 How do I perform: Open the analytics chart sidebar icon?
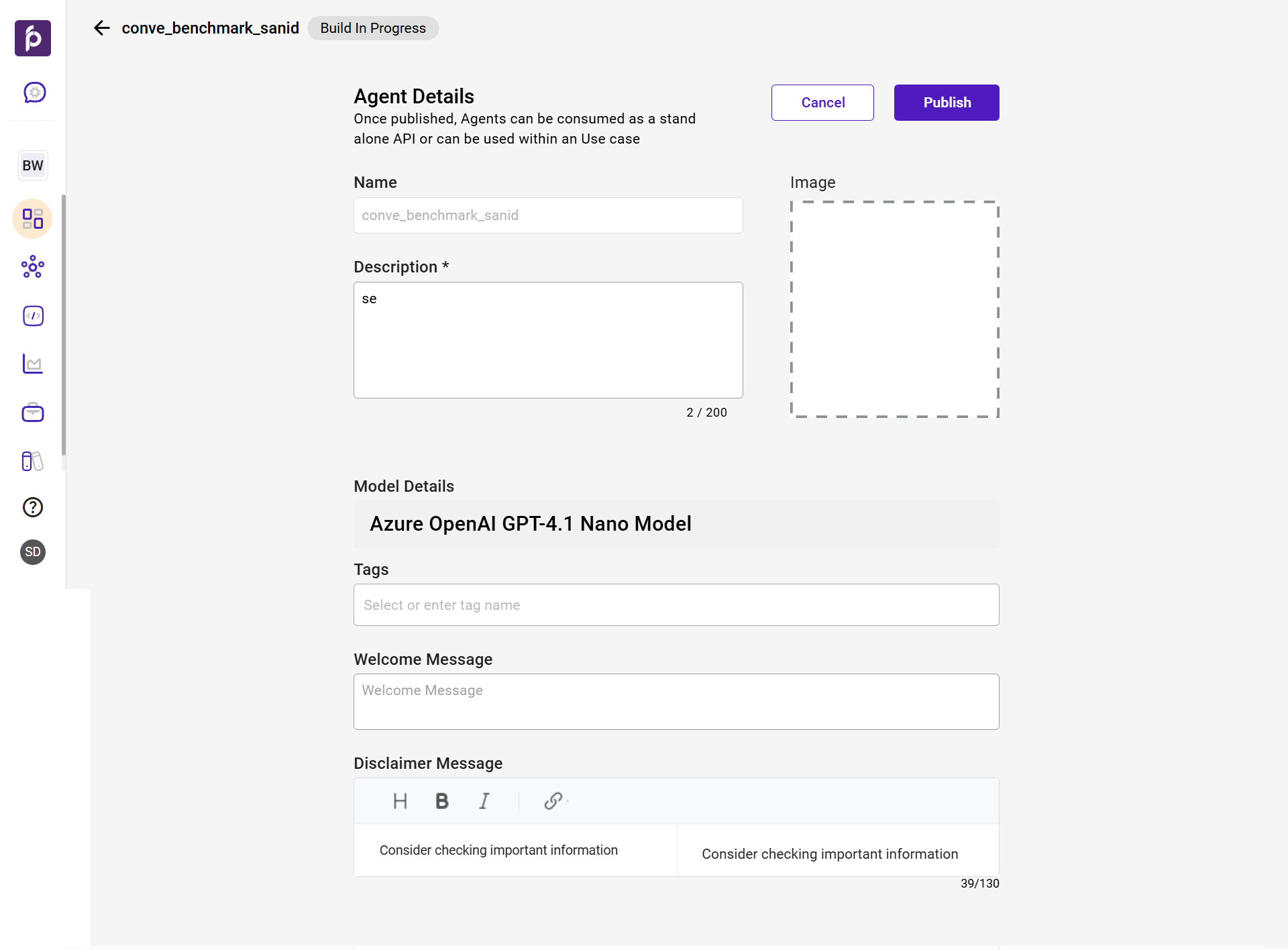33,364
